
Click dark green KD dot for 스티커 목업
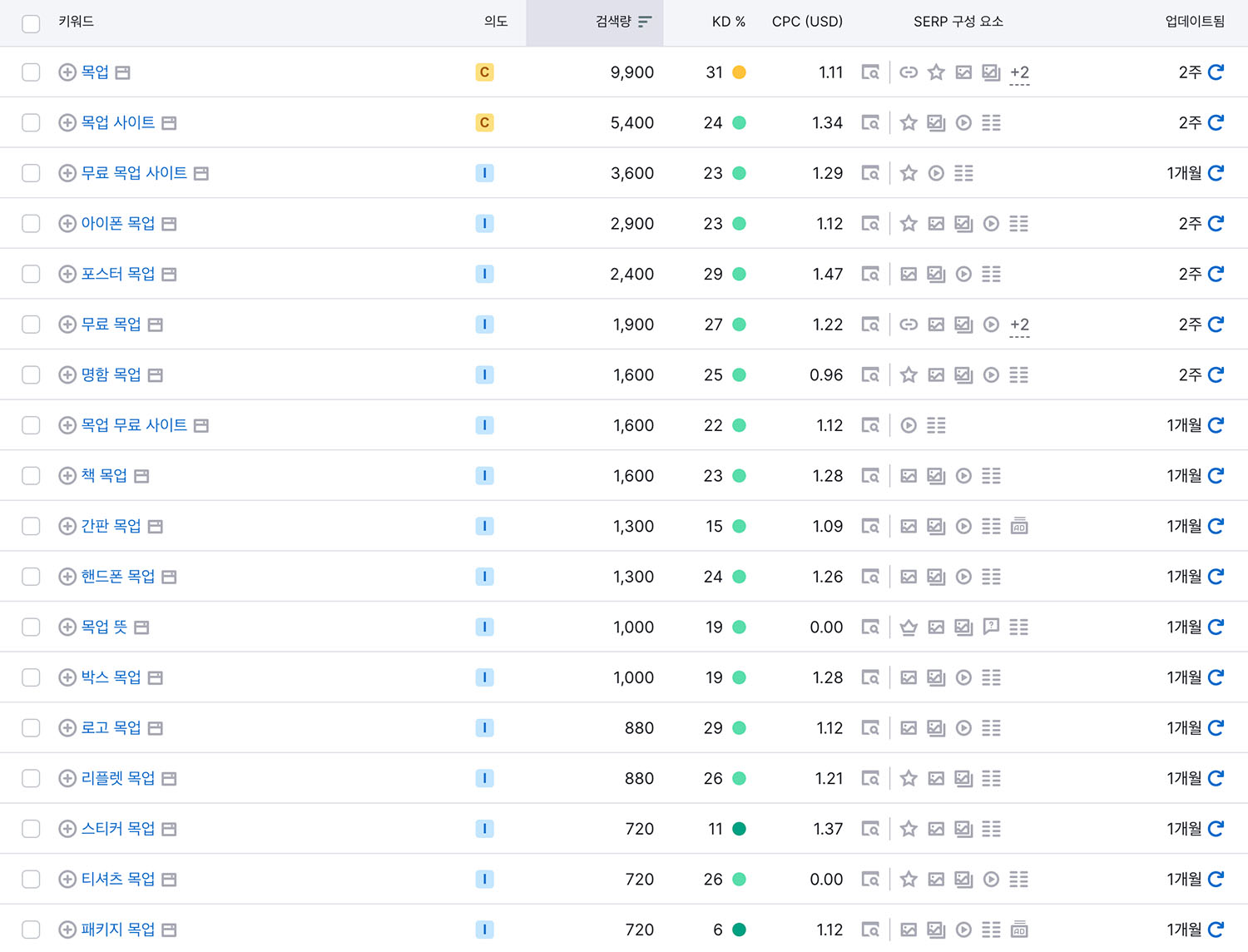(x=739, y=829)
